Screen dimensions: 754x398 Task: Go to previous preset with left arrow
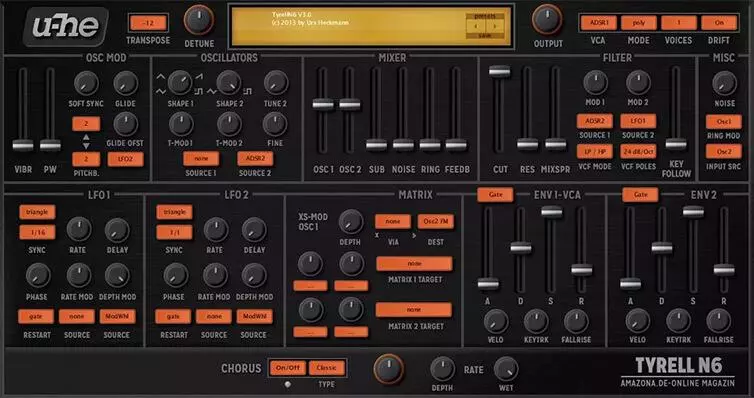(476, 26)
